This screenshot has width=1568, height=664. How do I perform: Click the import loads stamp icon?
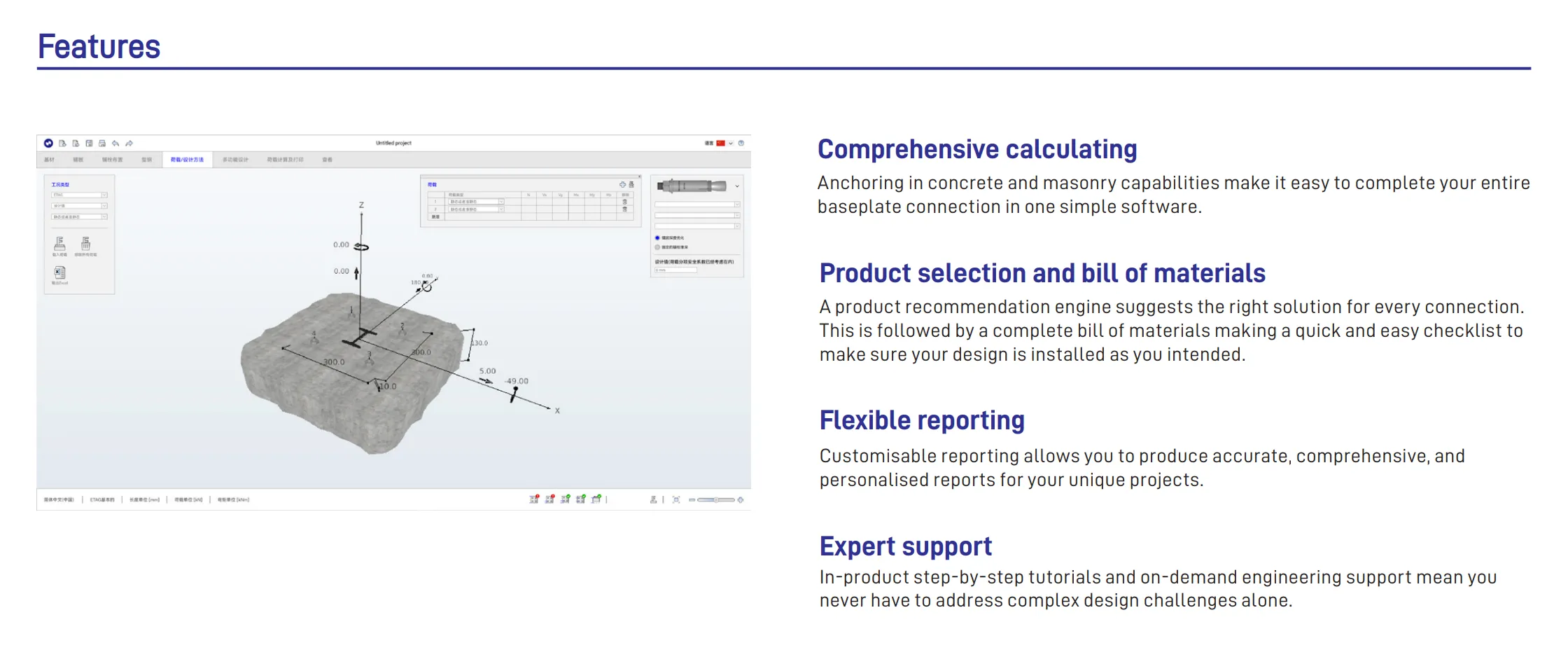[x=59, y=243]
